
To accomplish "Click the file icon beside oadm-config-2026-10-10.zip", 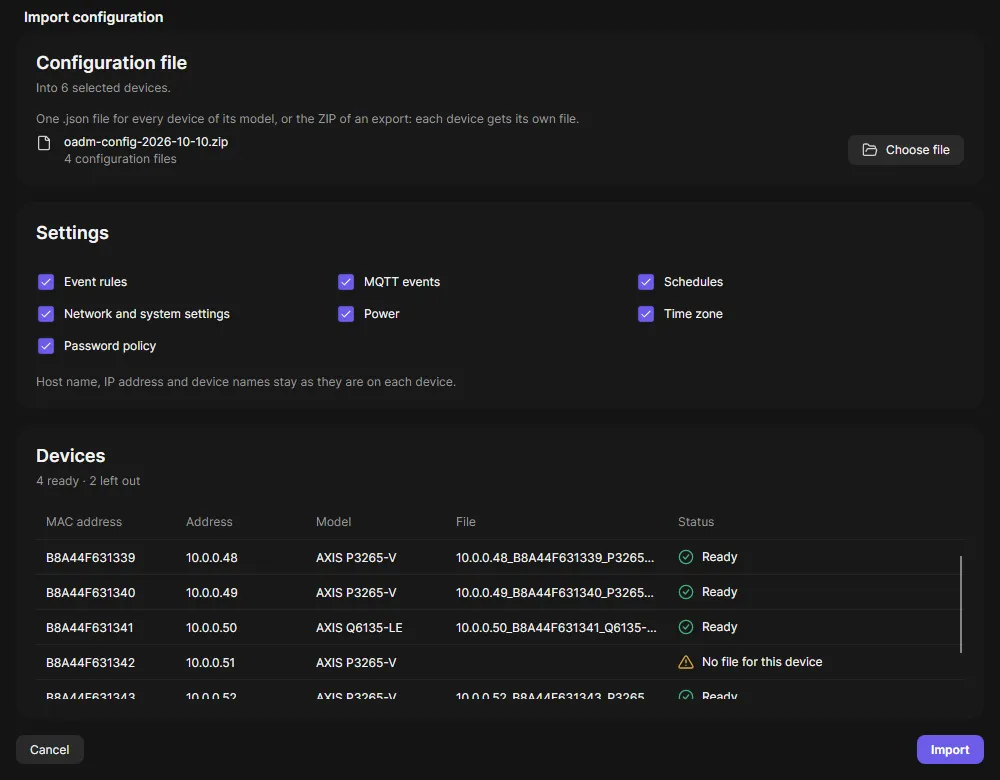I will [x=44, y=143].
